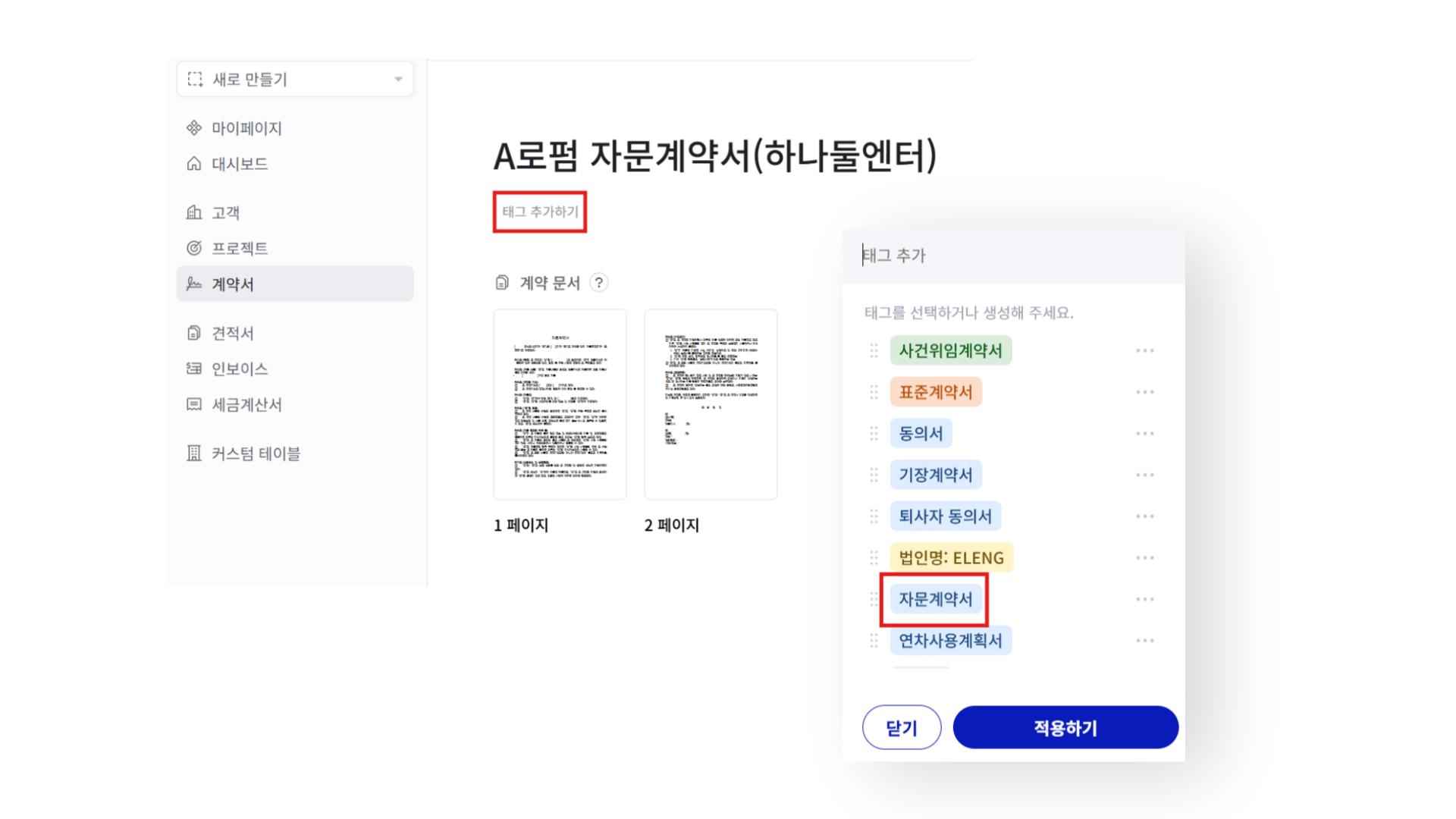Click drag handle beside 기장계약서
Image resolution: width=1456 pixels, height=819 pixels.
(874, 475)
